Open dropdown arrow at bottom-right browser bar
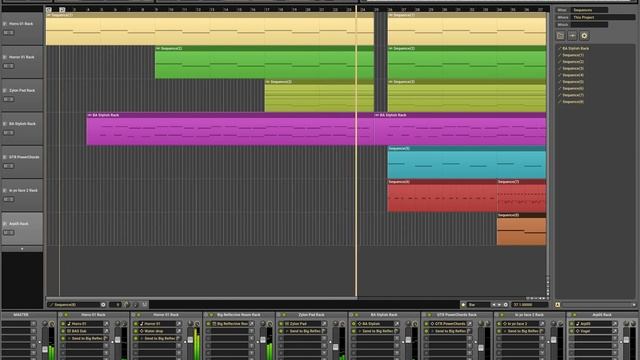Viewport: 640px width, 360px height. tap(634, 304)
